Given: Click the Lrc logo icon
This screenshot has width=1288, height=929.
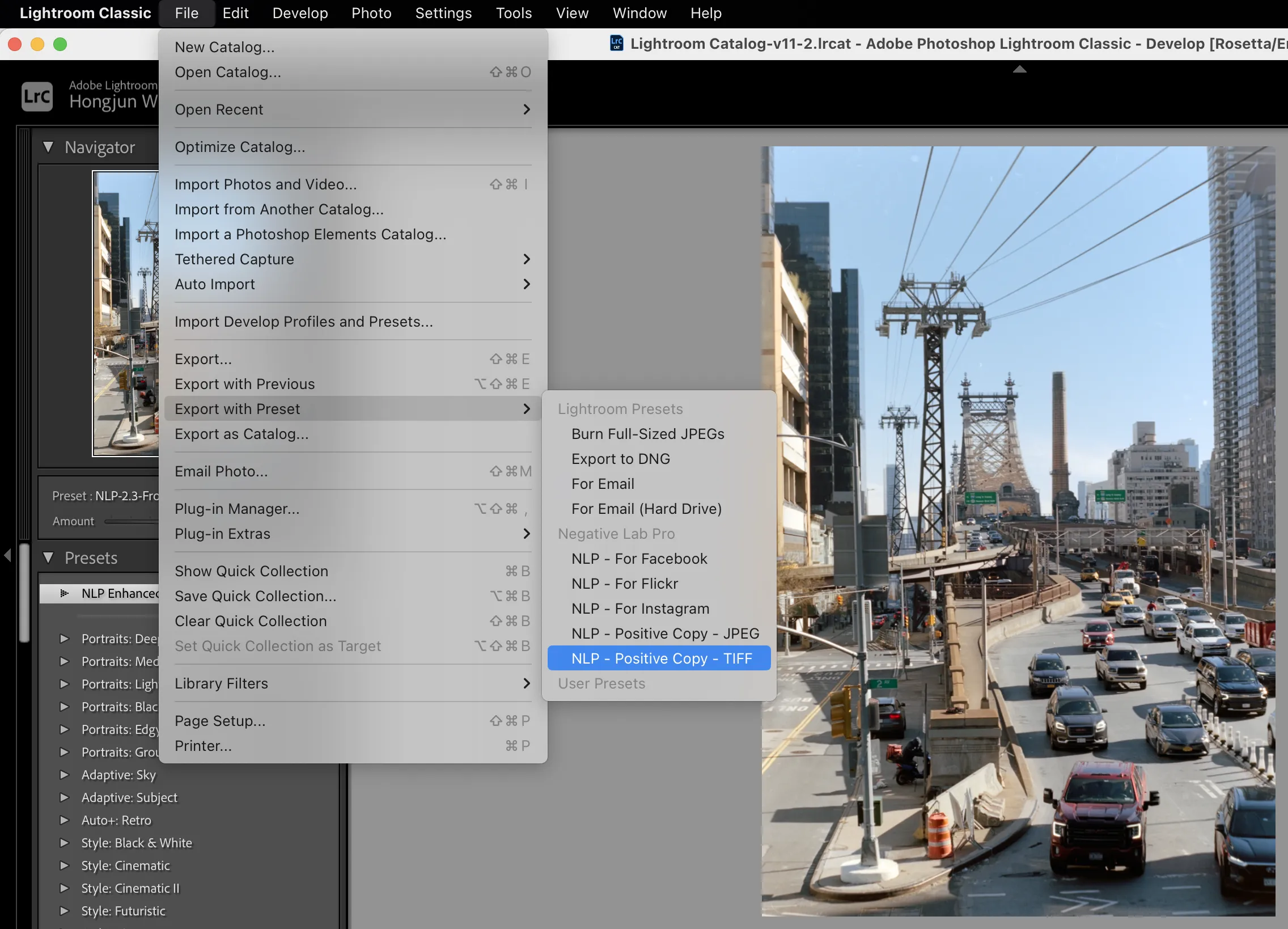Looking at the screenshot, I should 37,96.
